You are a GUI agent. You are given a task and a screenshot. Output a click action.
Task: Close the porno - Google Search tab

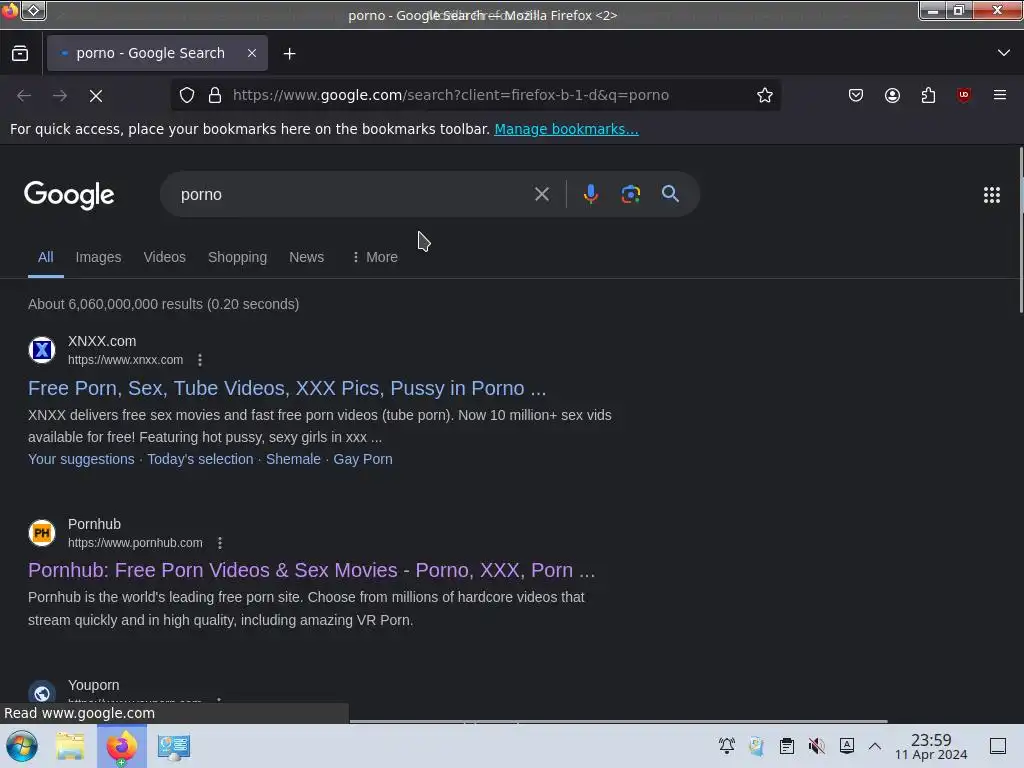[252, 53]
